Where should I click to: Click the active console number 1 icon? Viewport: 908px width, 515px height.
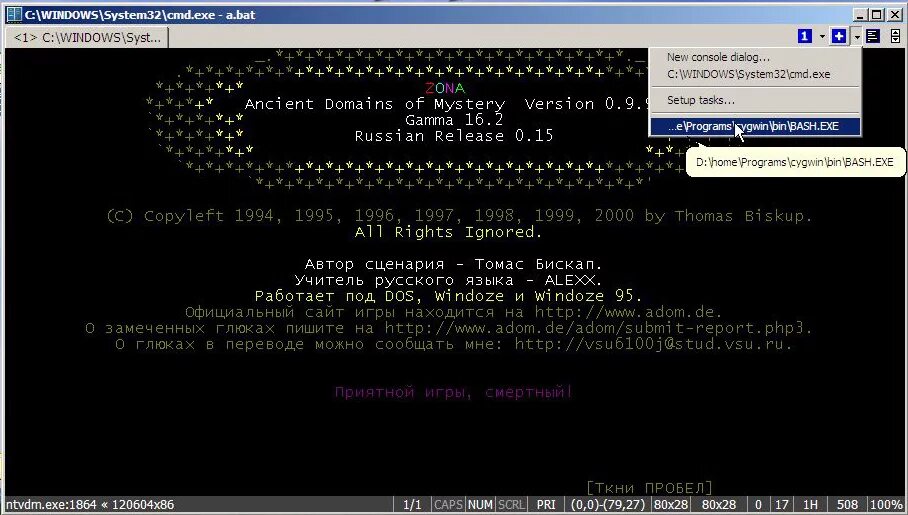point(804,36)
